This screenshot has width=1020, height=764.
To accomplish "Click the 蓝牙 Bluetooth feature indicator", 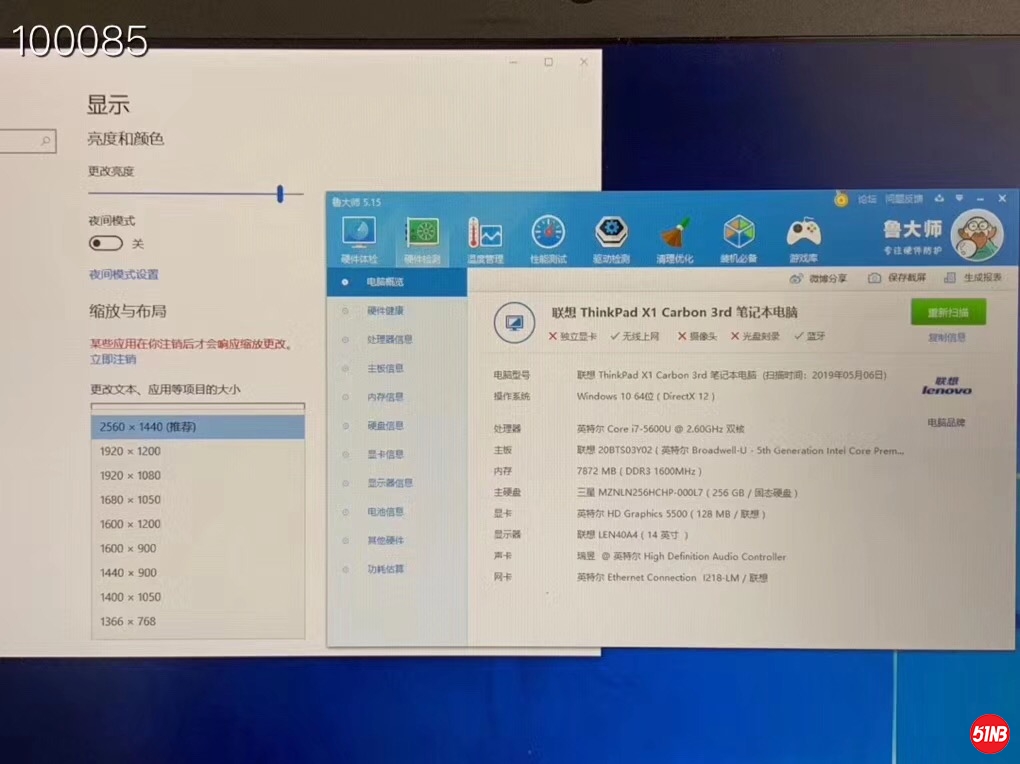I will coord(810,336).
